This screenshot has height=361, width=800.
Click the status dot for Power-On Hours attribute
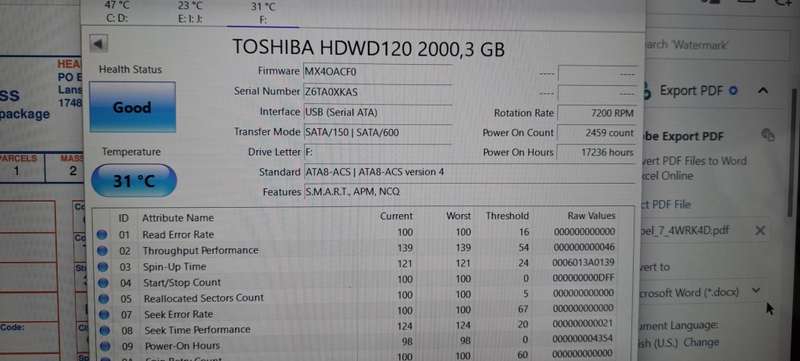(x=106, y=346)
